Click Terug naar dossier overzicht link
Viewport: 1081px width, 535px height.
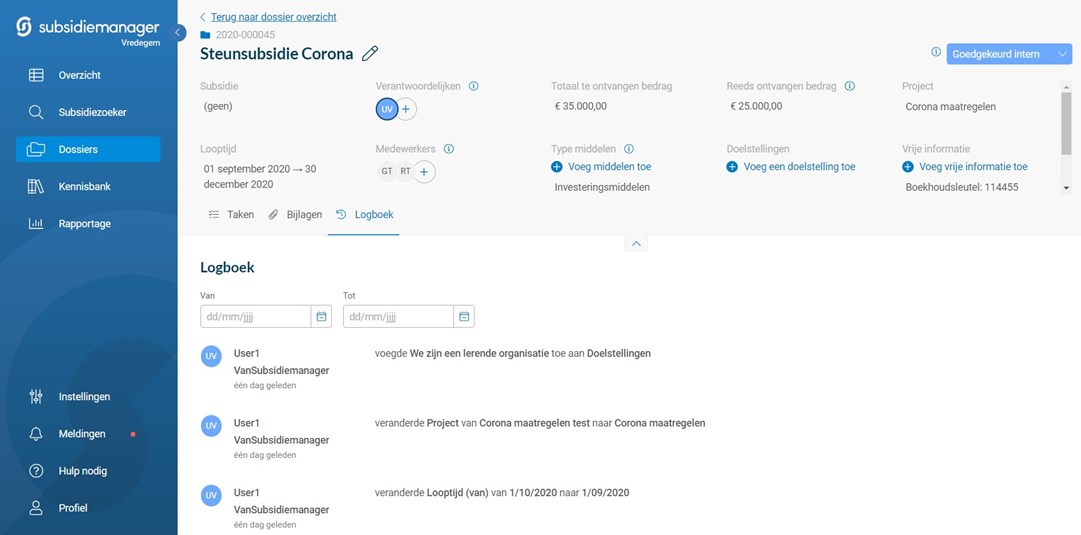272,17
